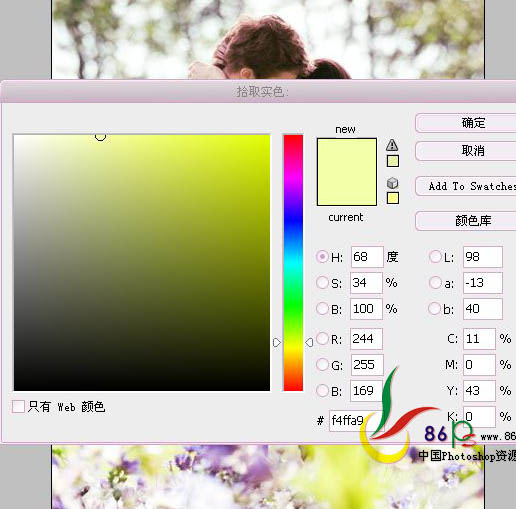Click the G field showing 255
516x509 pixels.
(367, 365)
